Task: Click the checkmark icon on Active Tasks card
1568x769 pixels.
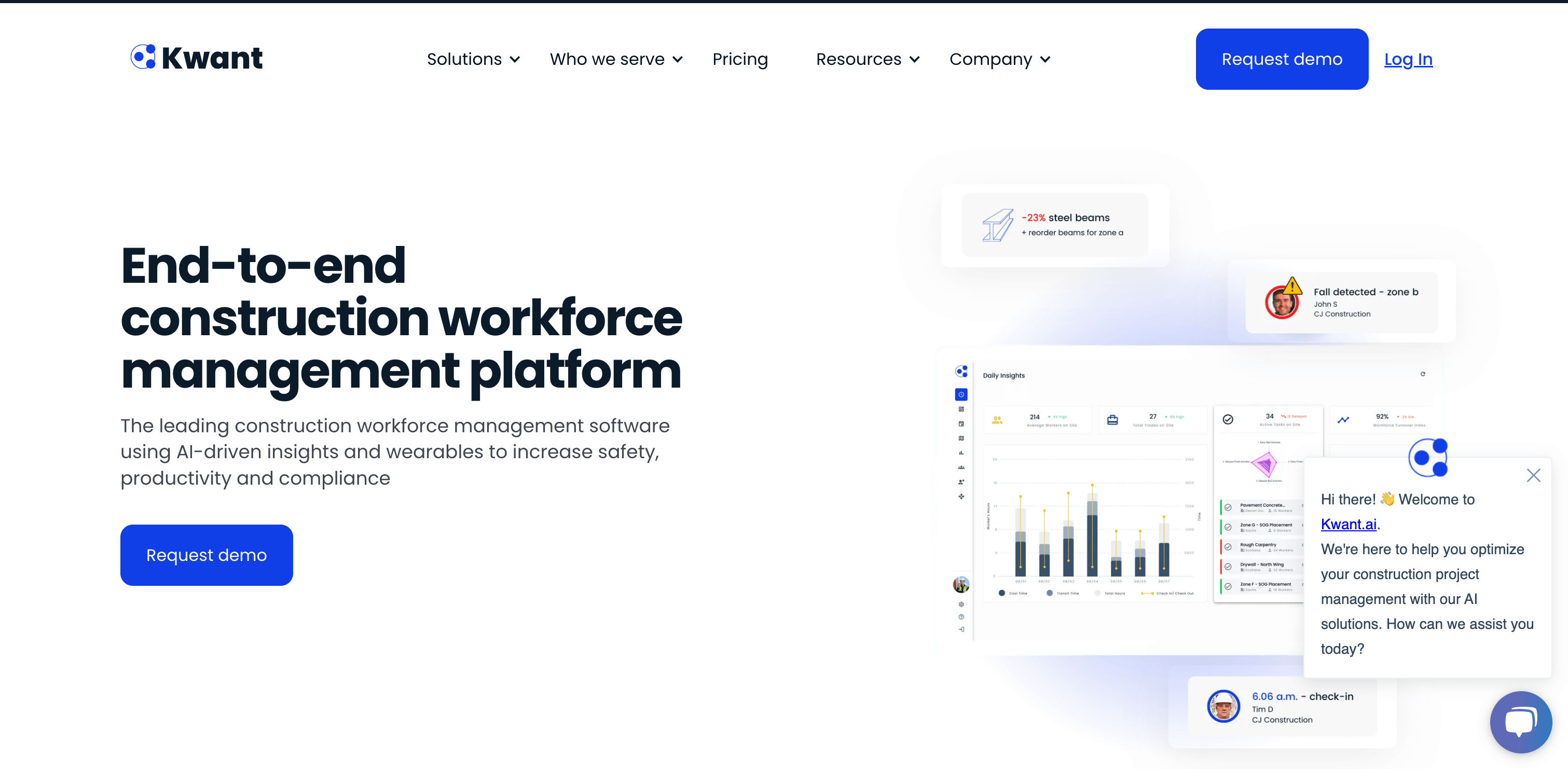Action: pyautogui.click(x=1228, y=419)
